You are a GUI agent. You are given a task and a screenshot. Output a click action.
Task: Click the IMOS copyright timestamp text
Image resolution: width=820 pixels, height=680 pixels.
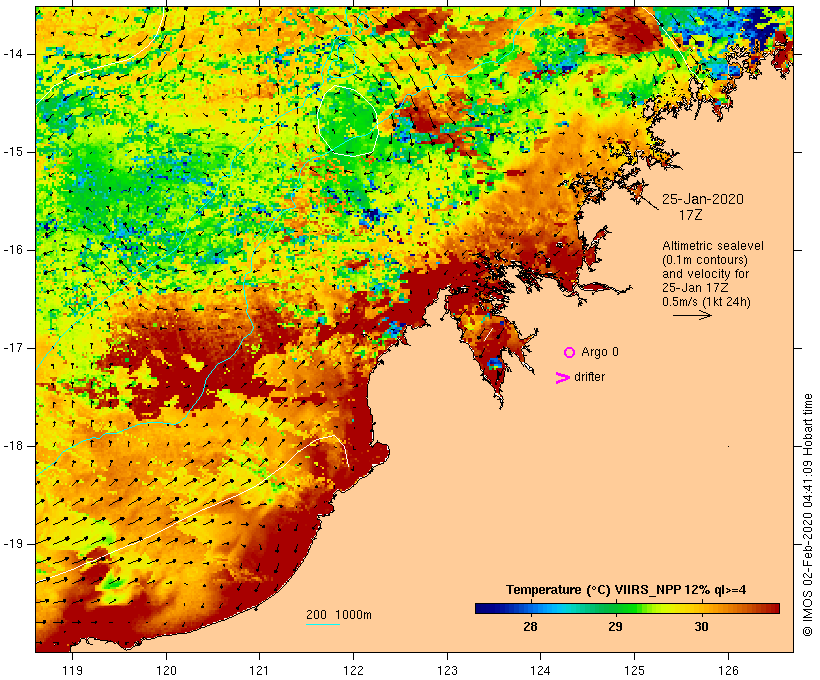[x=807, y=515]
